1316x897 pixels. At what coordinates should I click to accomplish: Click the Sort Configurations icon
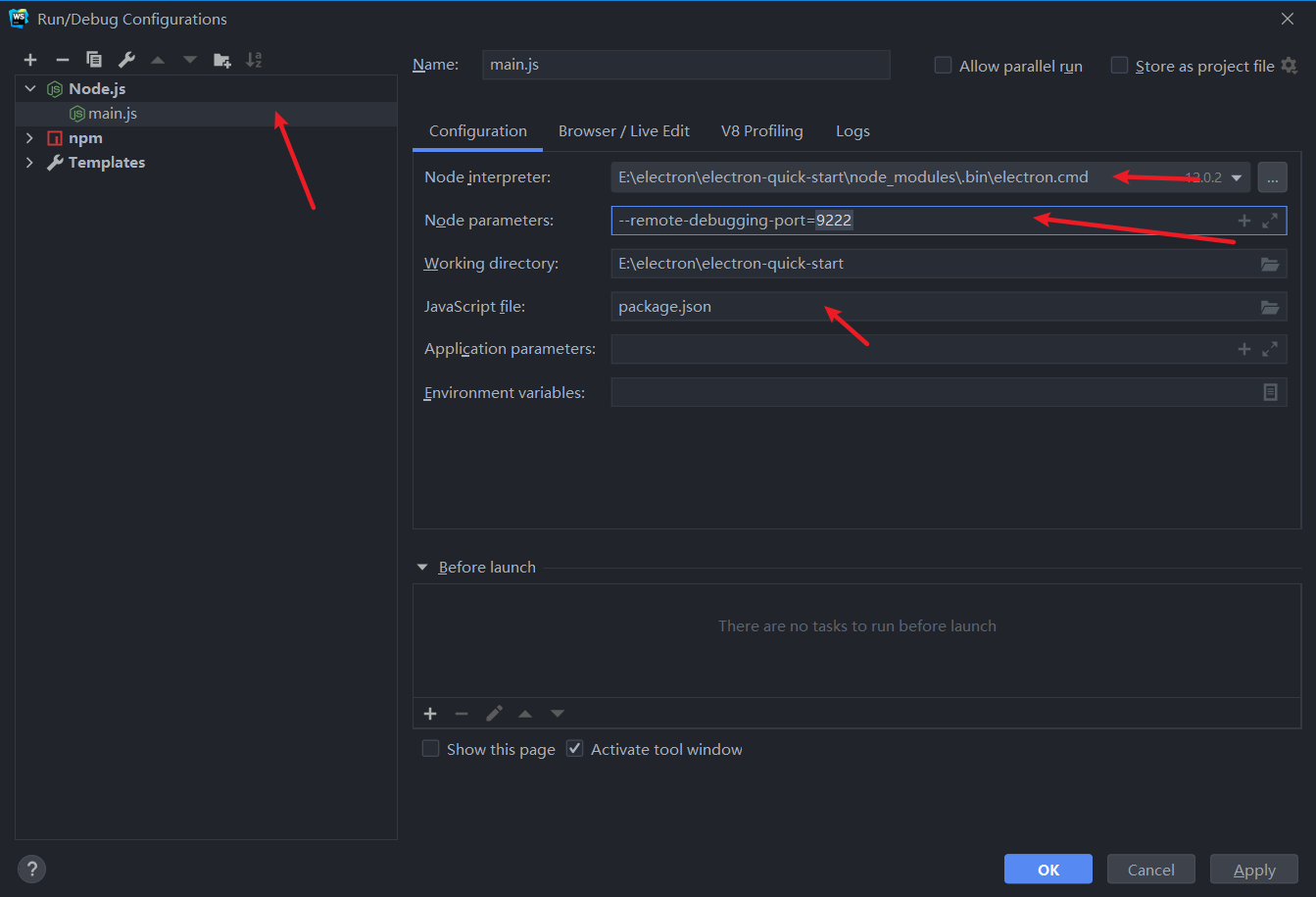pos(254,60)
